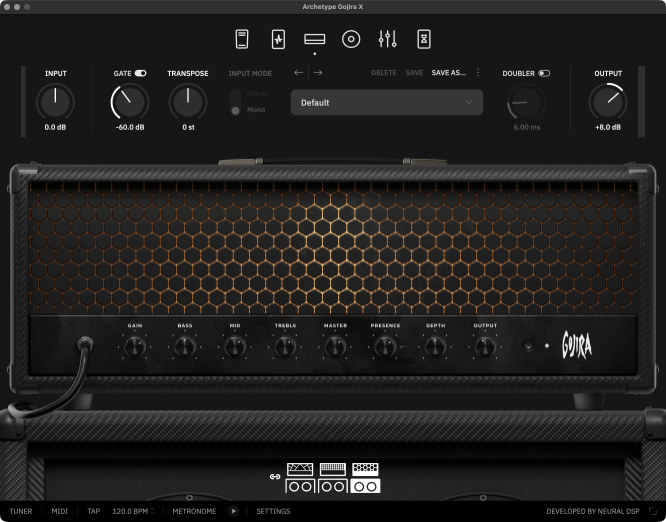666x522 pixels.
Task: Open the Tuner
Action: pyautogui.click(x=21, y=511)
